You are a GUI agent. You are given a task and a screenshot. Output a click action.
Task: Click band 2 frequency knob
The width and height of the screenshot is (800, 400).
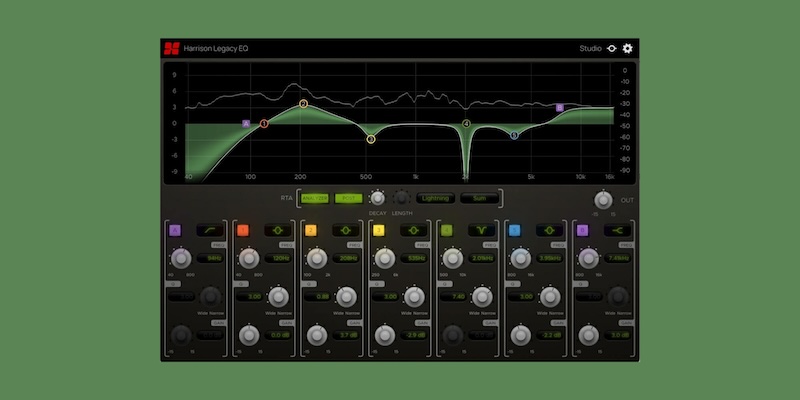pos(317,259)
